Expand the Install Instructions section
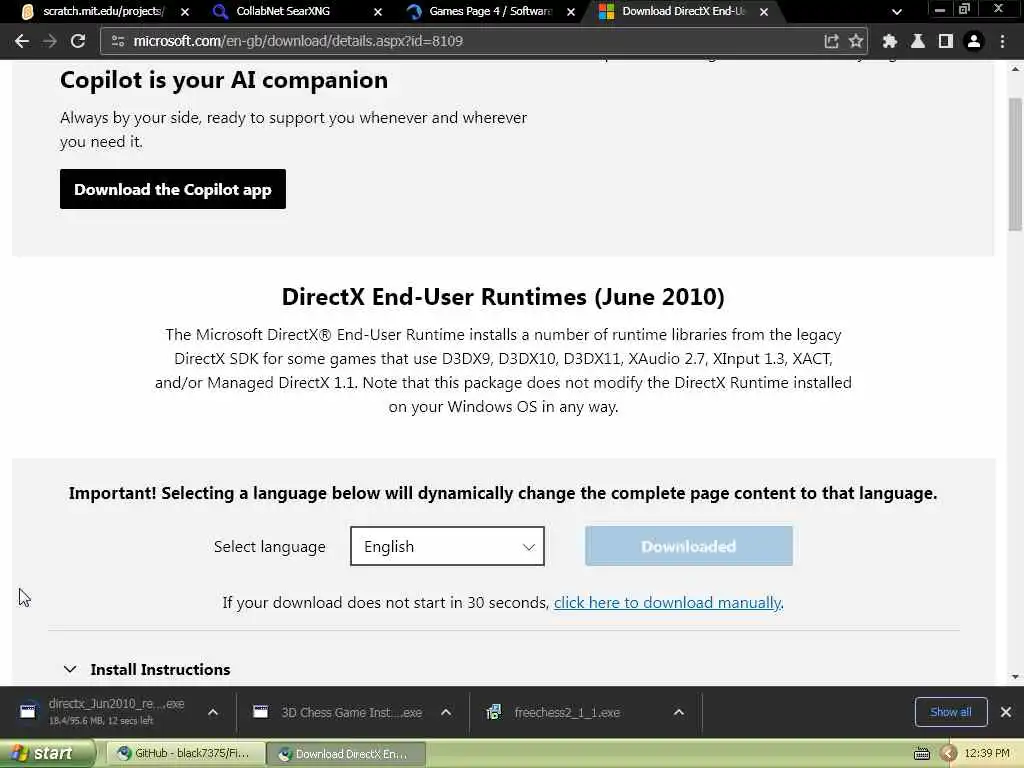 pos(148,669)
